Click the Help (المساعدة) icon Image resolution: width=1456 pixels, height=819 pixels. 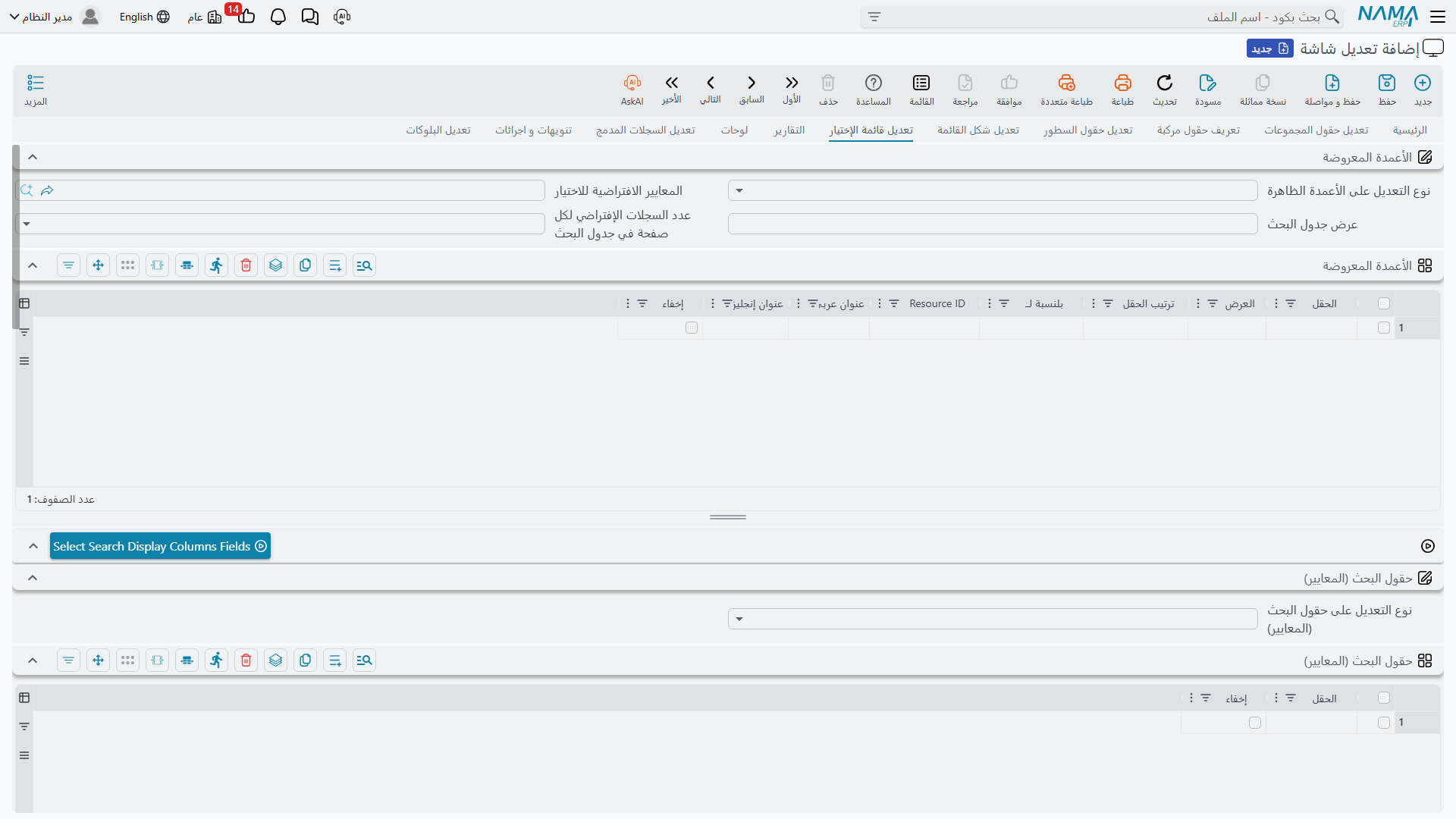click(874, 83)
